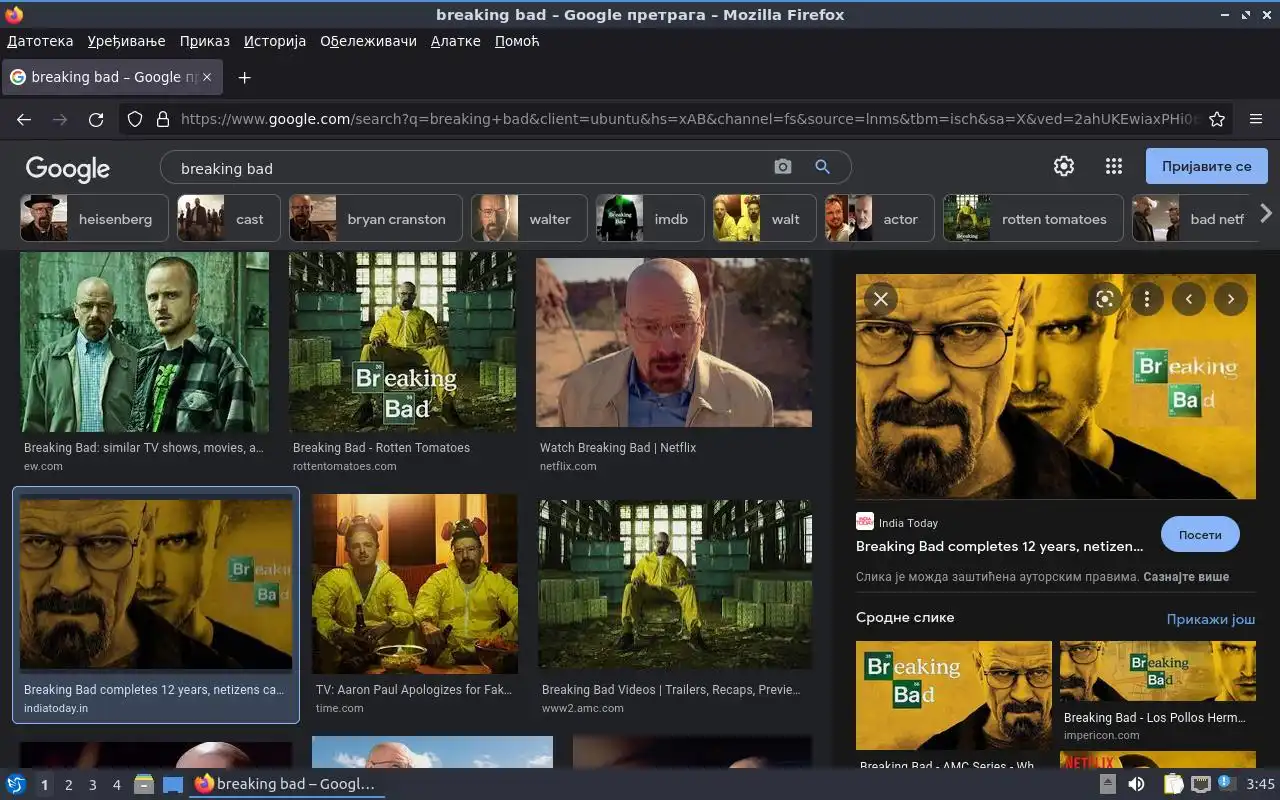This screenshot has height=800, width=1280.
Task: Switch to workspace 4 on the taskbar
Action: pyautogui.click(x=116, y=785)
